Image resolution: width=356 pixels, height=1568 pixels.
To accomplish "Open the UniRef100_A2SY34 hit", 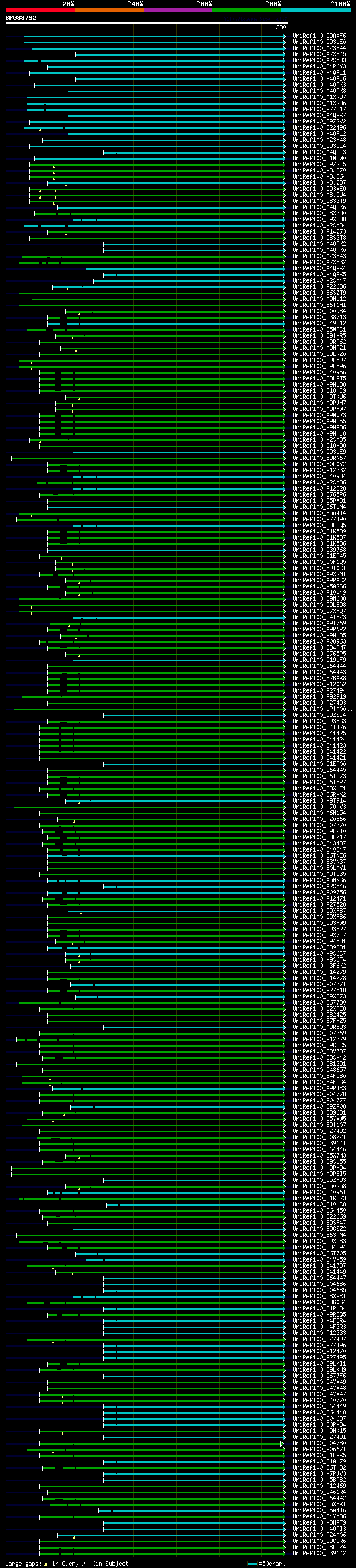I will [x=319, y=225].
